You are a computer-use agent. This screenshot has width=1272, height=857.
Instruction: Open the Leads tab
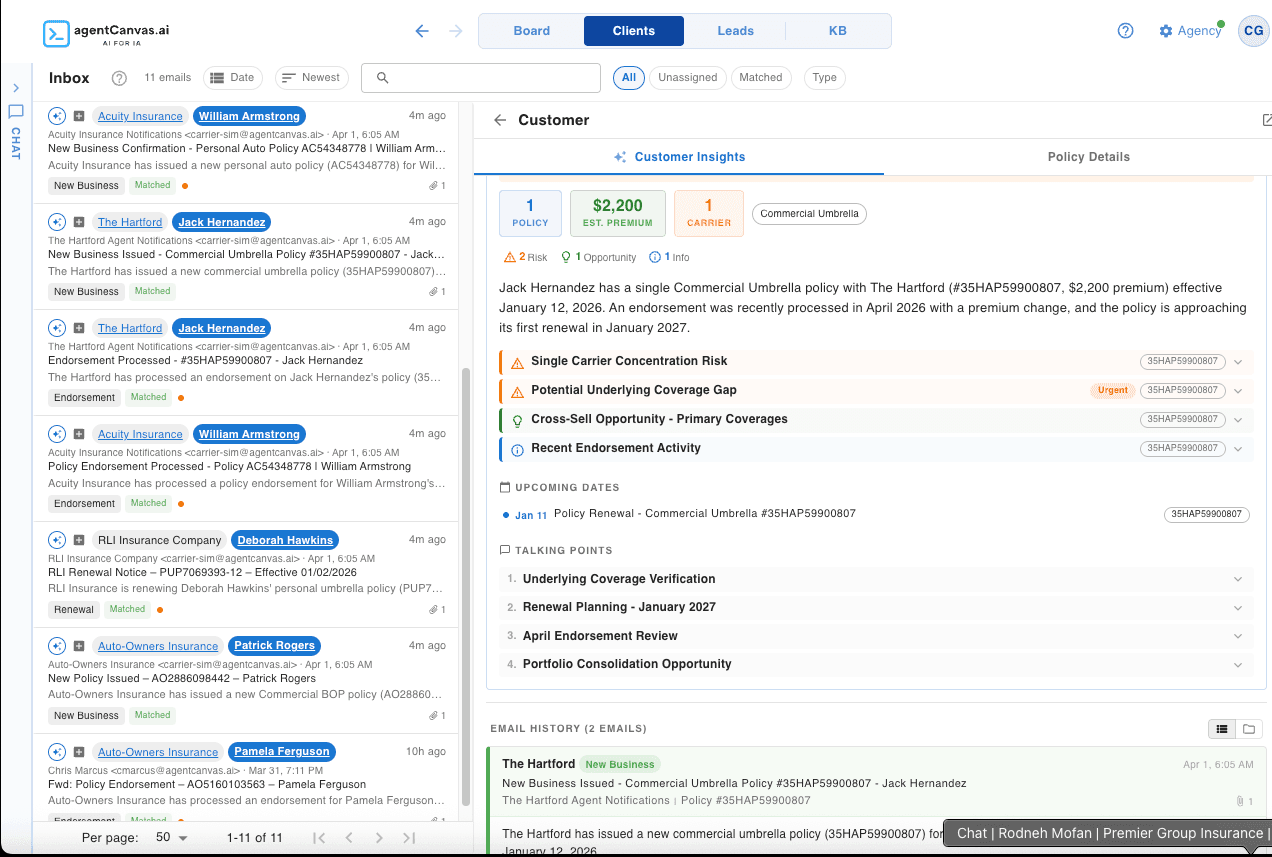[735, 31]
